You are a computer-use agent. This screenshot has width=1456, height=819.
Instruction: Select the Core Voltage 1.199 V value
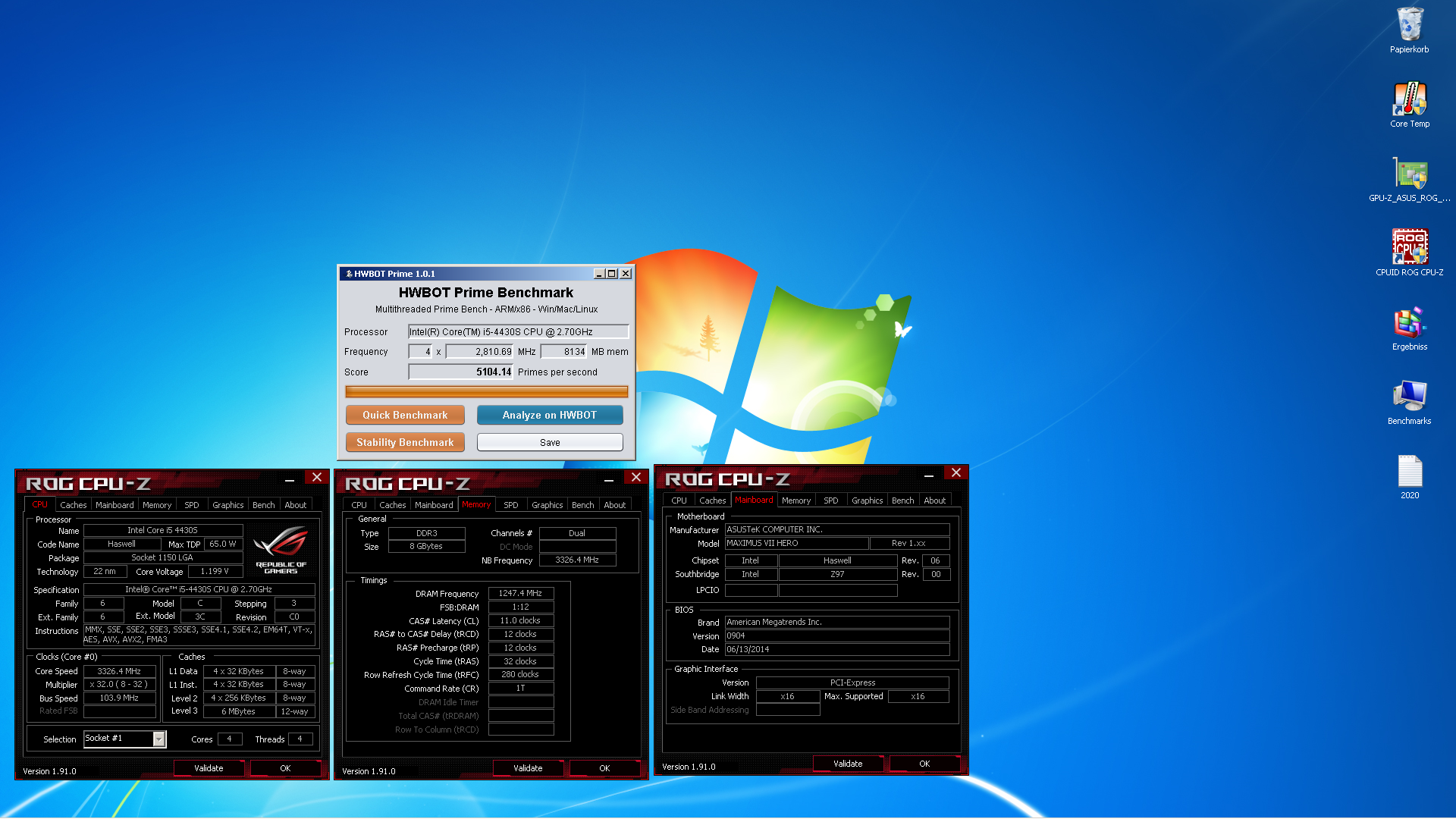click(215, 571)
